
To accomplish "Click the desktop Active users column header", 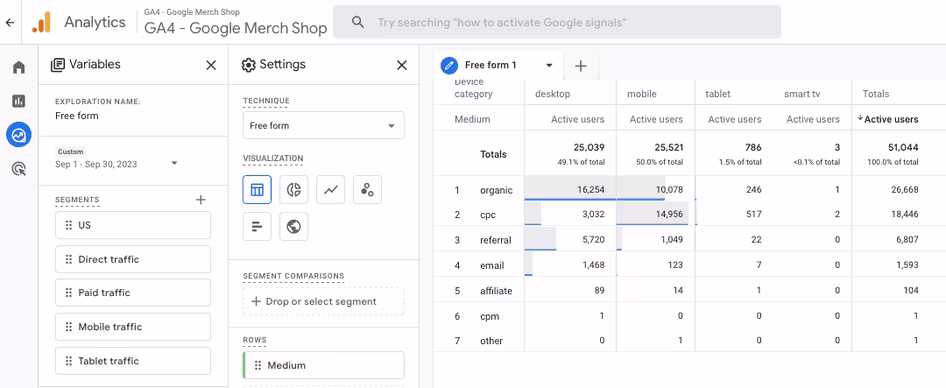I will pos(577,119).
